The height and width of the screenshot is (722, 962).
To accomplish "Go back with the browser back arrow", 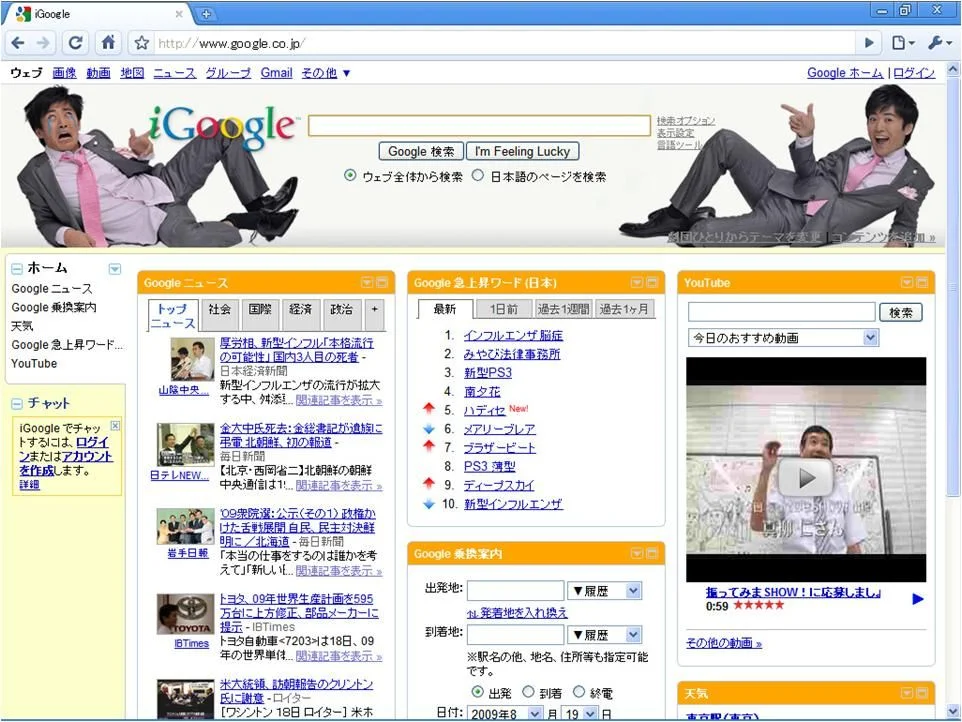I will pos(18,43).
